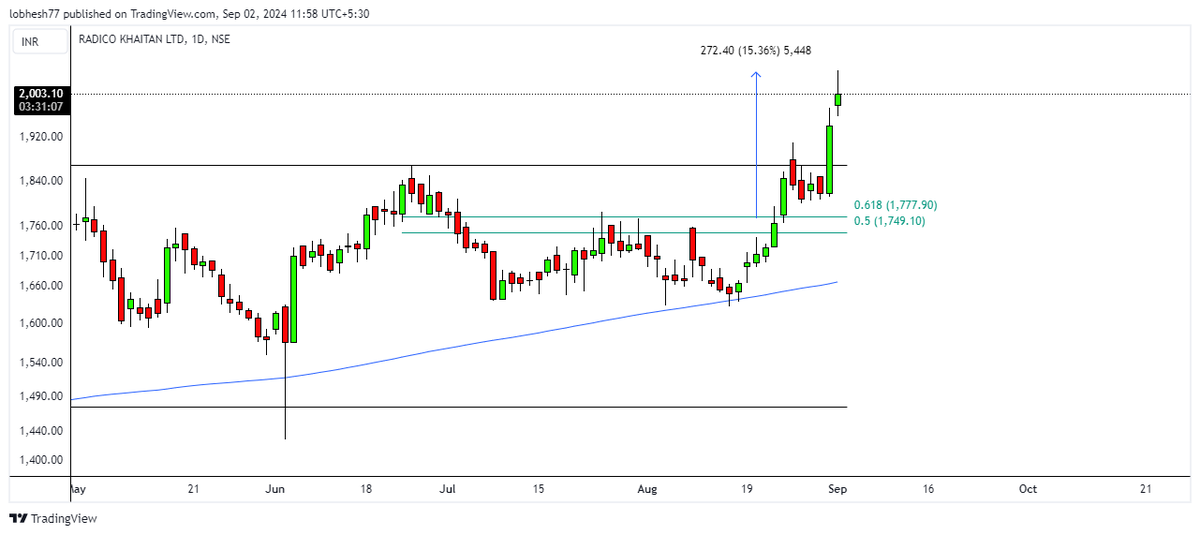Click the blue price projection arrow
The height and width of the screenshot is (535, 1200).
pos(756,143)
